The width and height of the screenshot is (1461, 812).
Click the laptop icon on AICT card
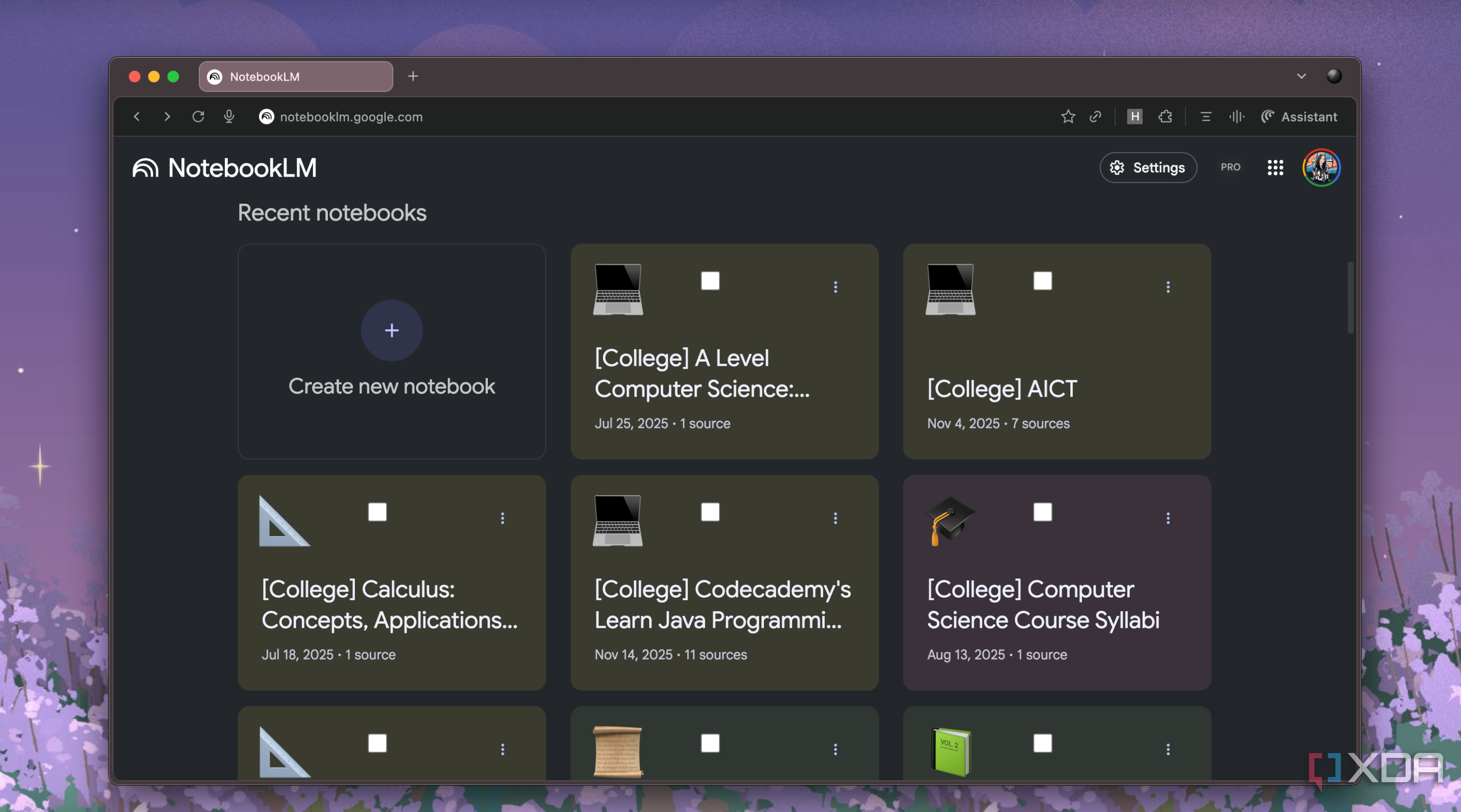[951, 289]
